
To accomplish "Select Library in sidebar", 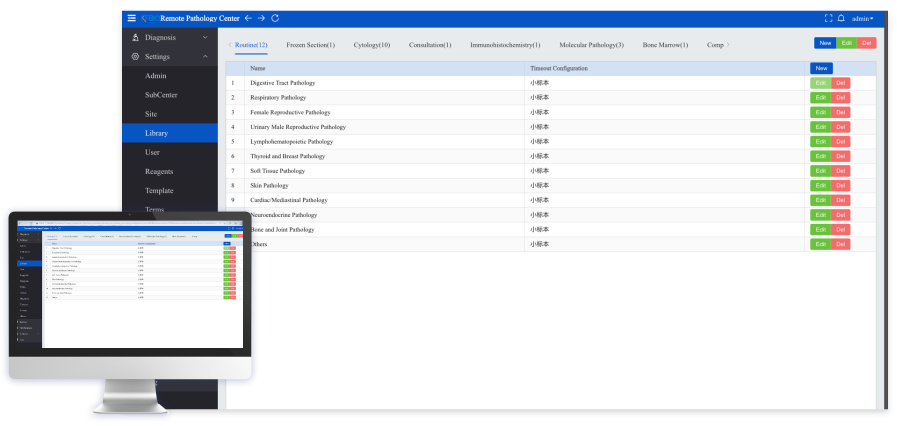I will [170, 133].
